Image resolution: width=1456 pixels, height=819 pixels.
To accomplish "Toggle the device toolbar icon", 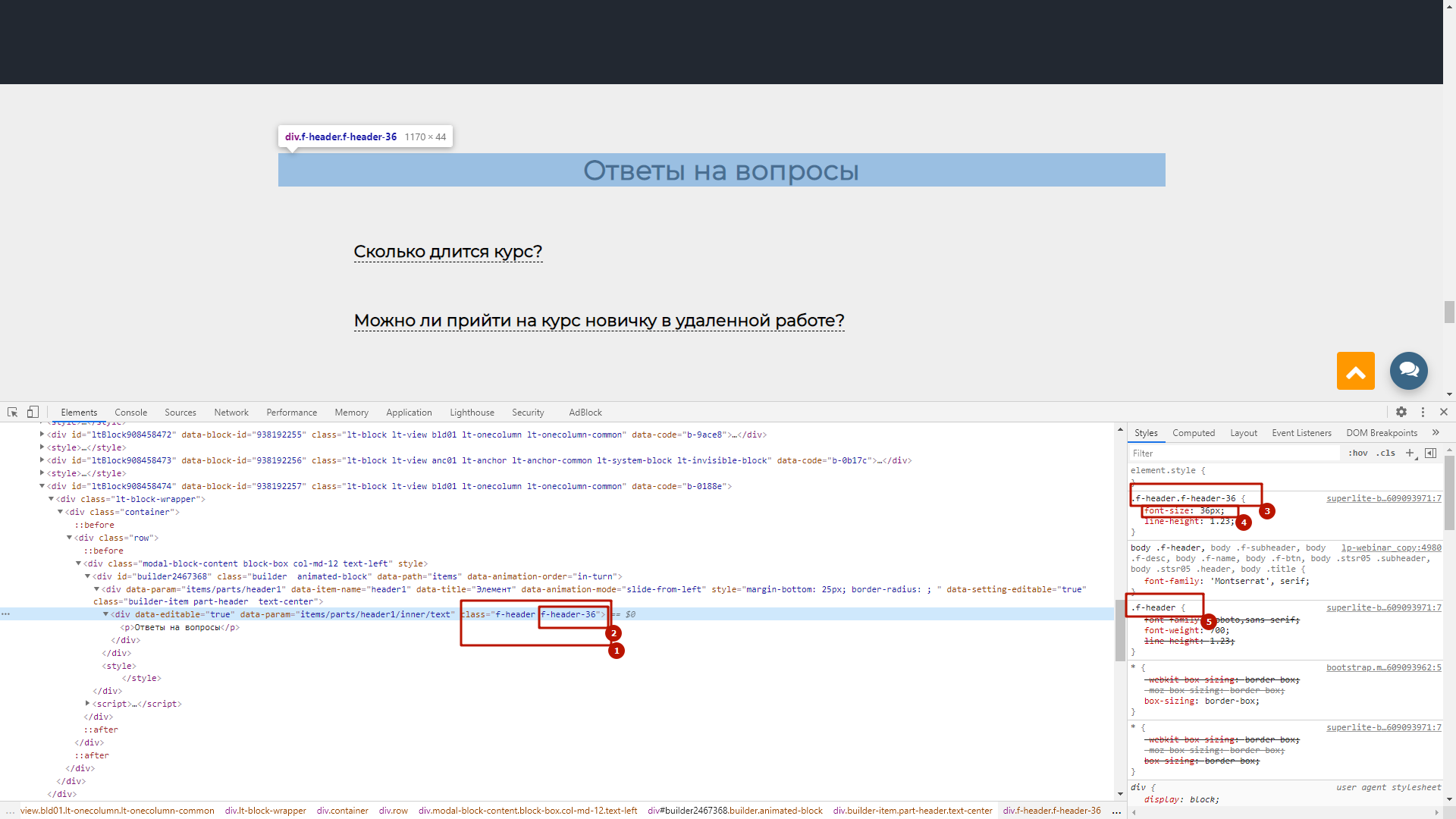I will (33, 412).
